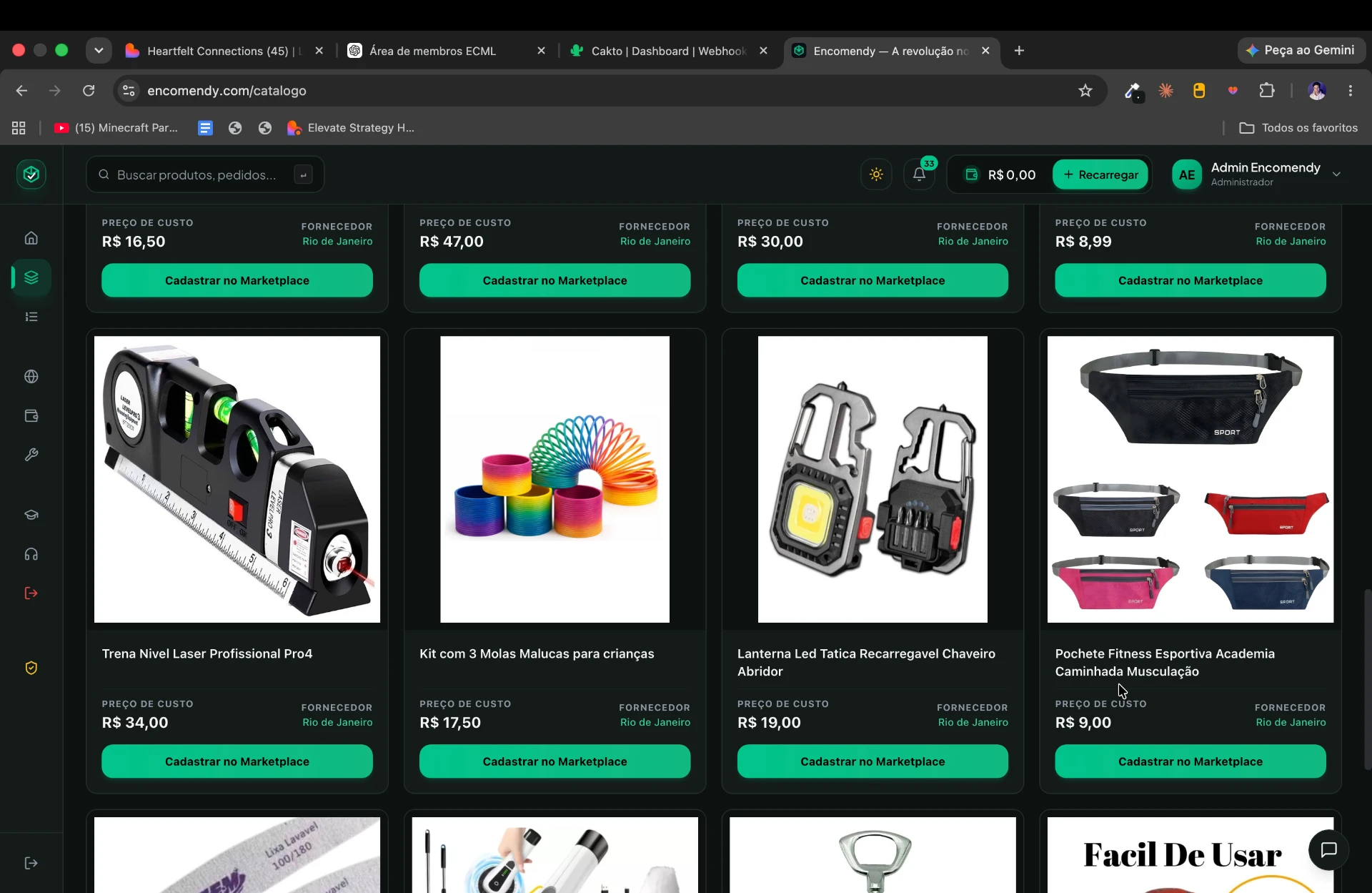Screen dimensions: 1372x893
Task: Open the rainbow Molas Malucas product image
Action: [555, 479]
